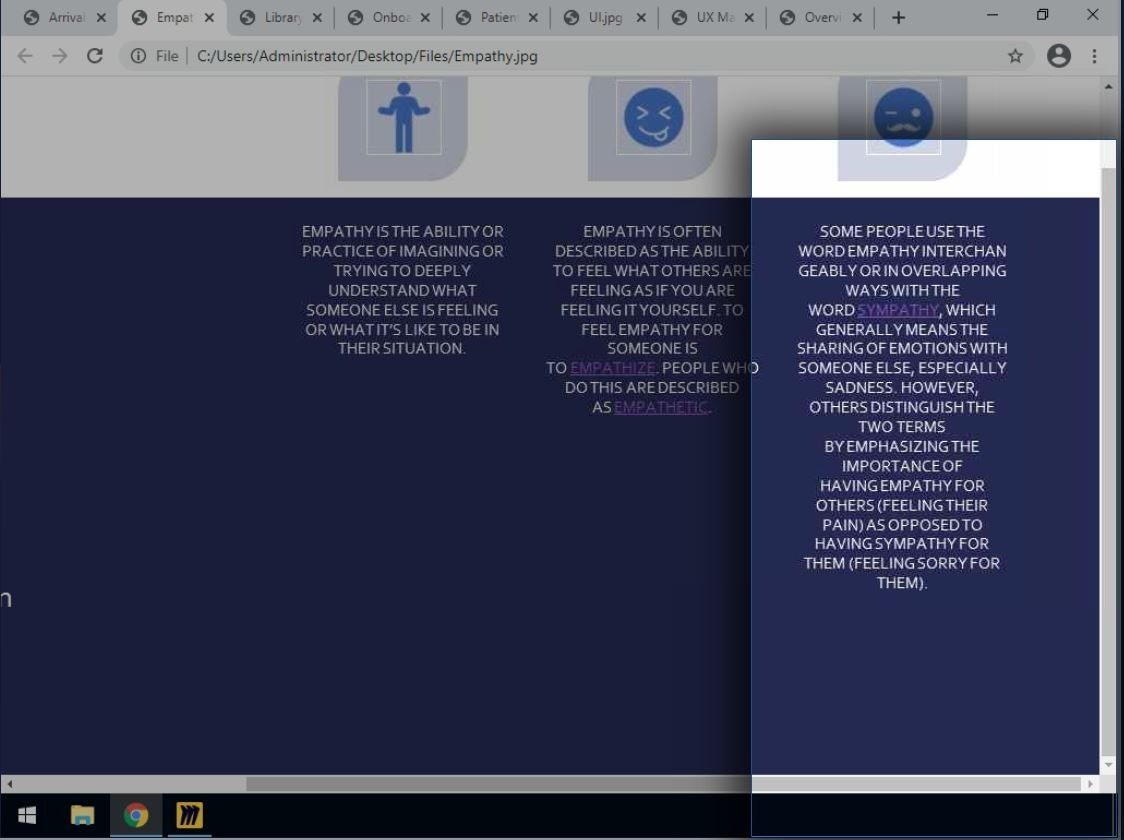This screenshot has width=1124, height=840.
Task: Click the text 'TWO TERMS'
Action: (x=902, y=427)
